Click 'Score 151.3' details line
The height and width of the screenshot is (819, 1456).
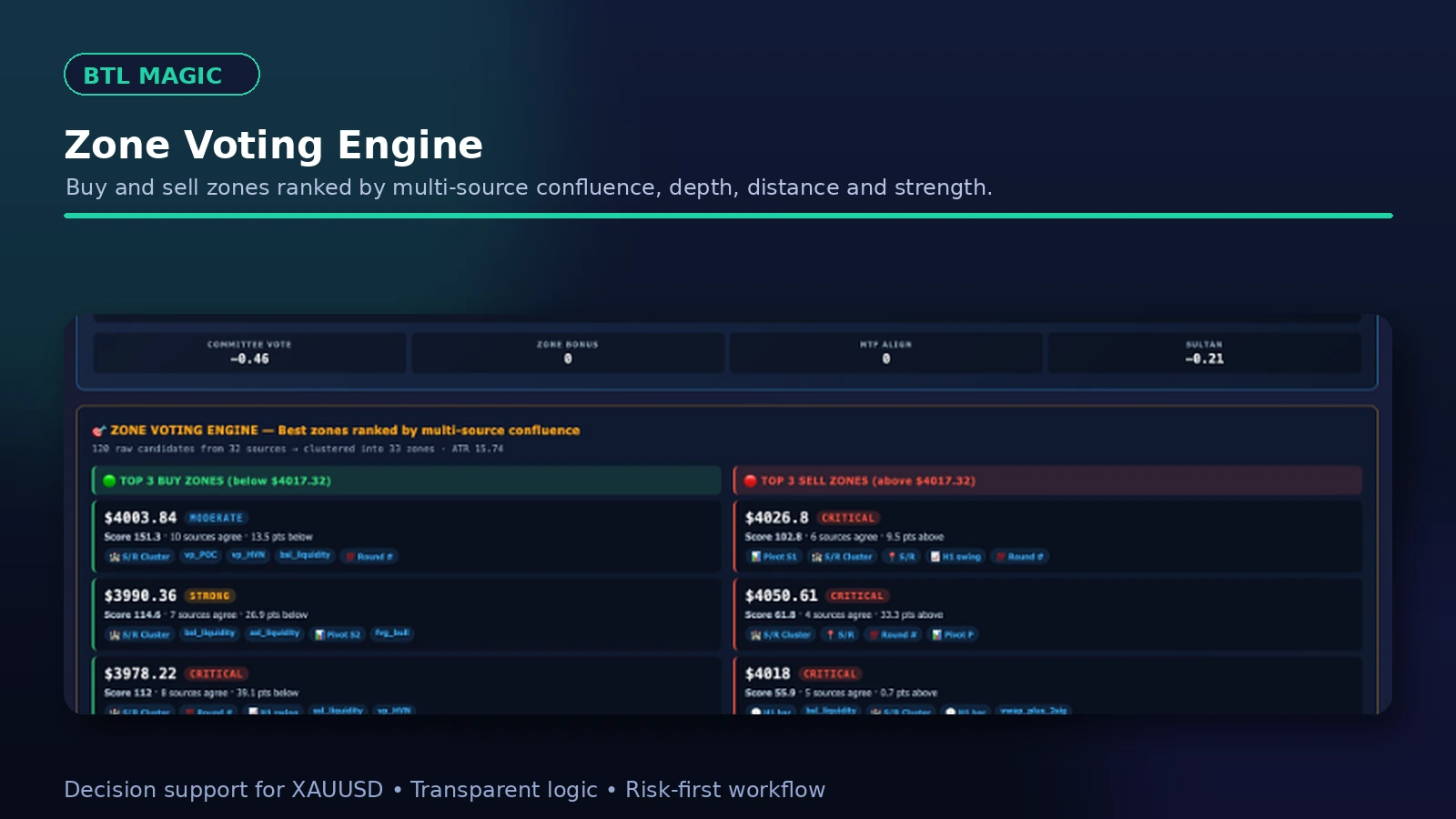[208, 537]
